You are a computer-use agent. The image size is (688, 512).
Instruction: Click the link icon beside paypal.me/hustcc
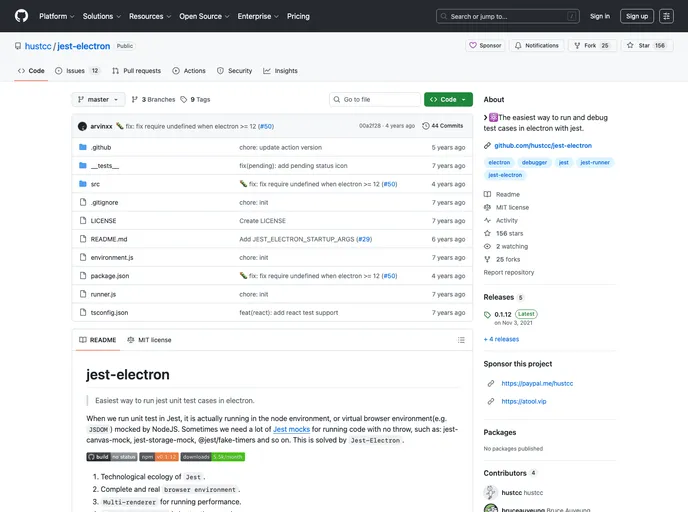[491, 383]
